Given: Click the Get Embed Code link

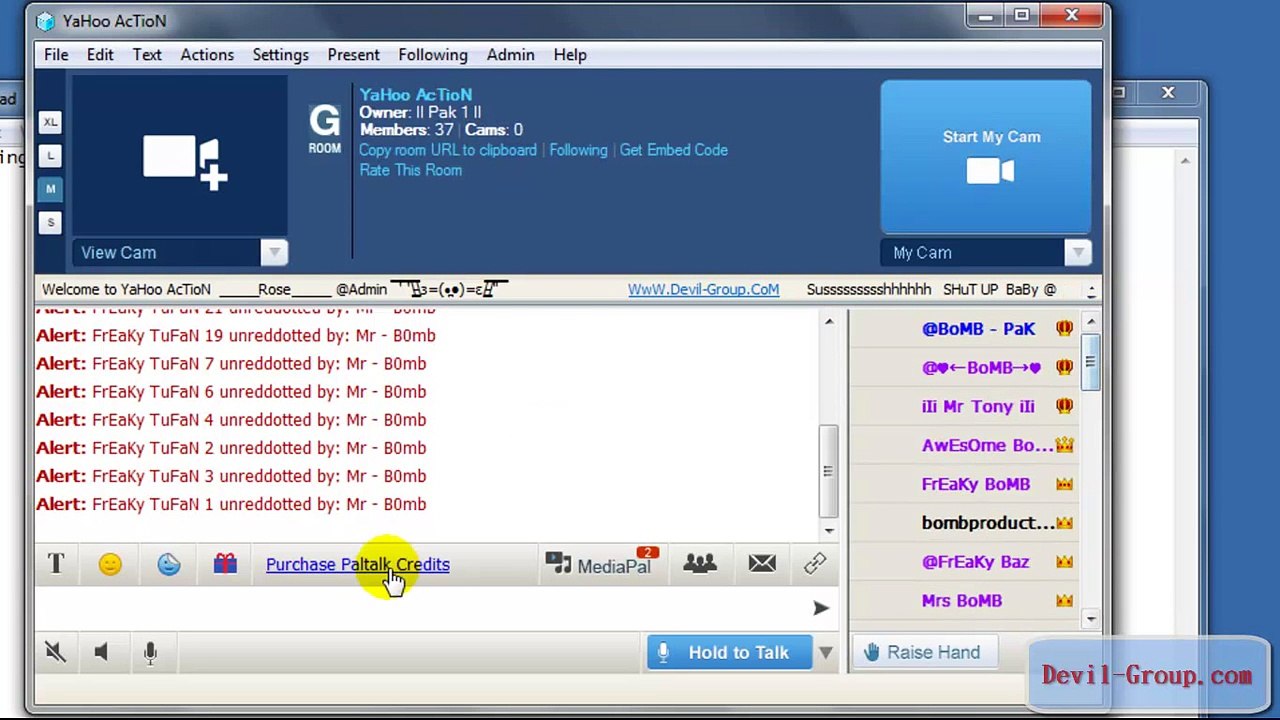Looking at the screenshot, I should (674, 150).
